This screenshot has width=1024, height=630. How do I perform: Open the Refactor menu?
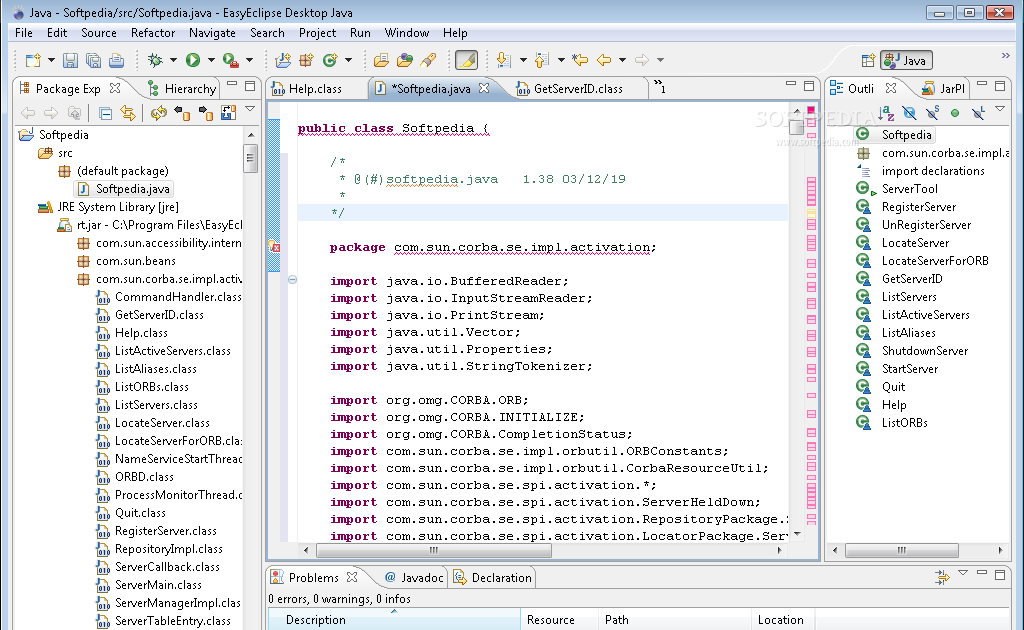click(153, 33)
